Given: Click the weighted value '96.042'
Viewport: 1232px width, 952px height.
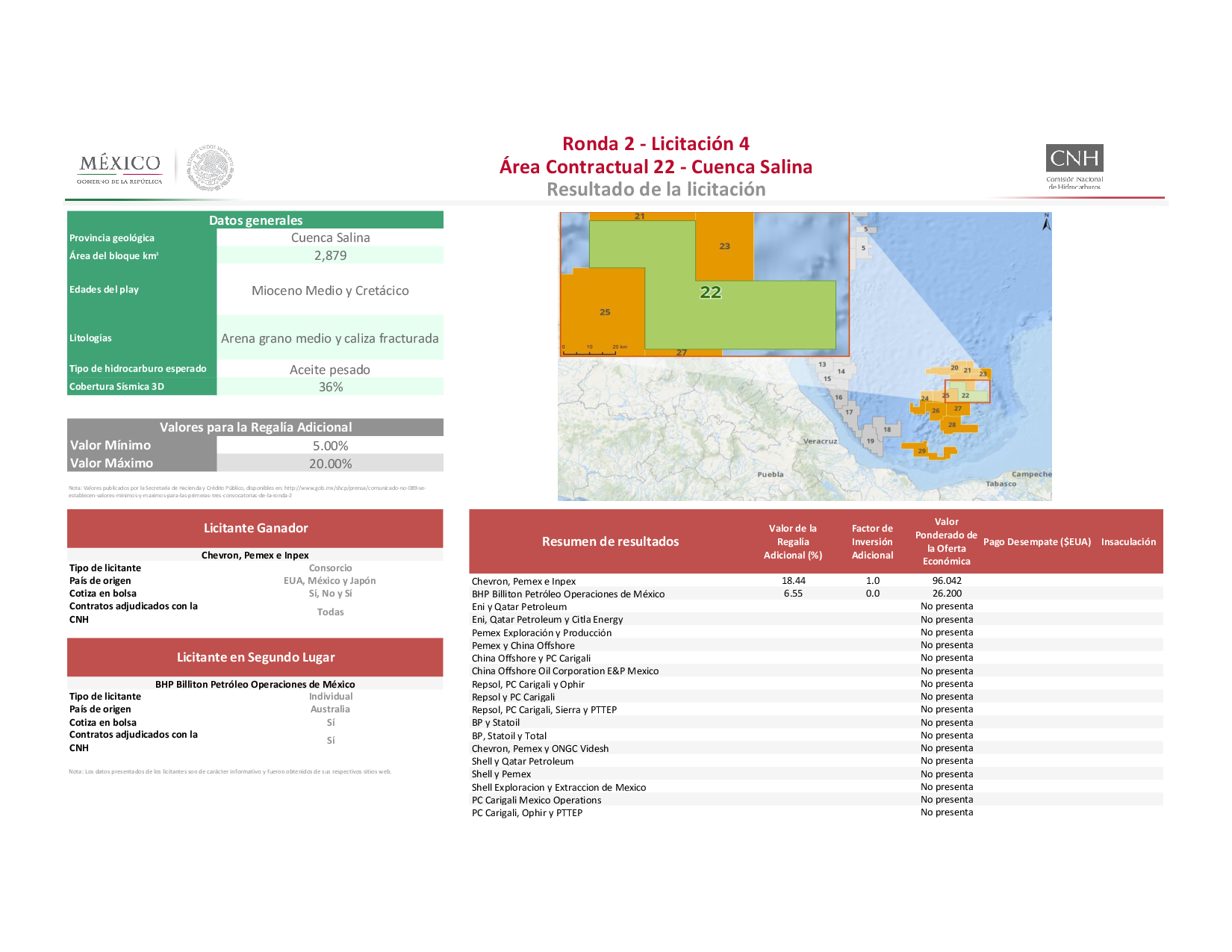Looking at the screenshot, I should tap(947, 581).
